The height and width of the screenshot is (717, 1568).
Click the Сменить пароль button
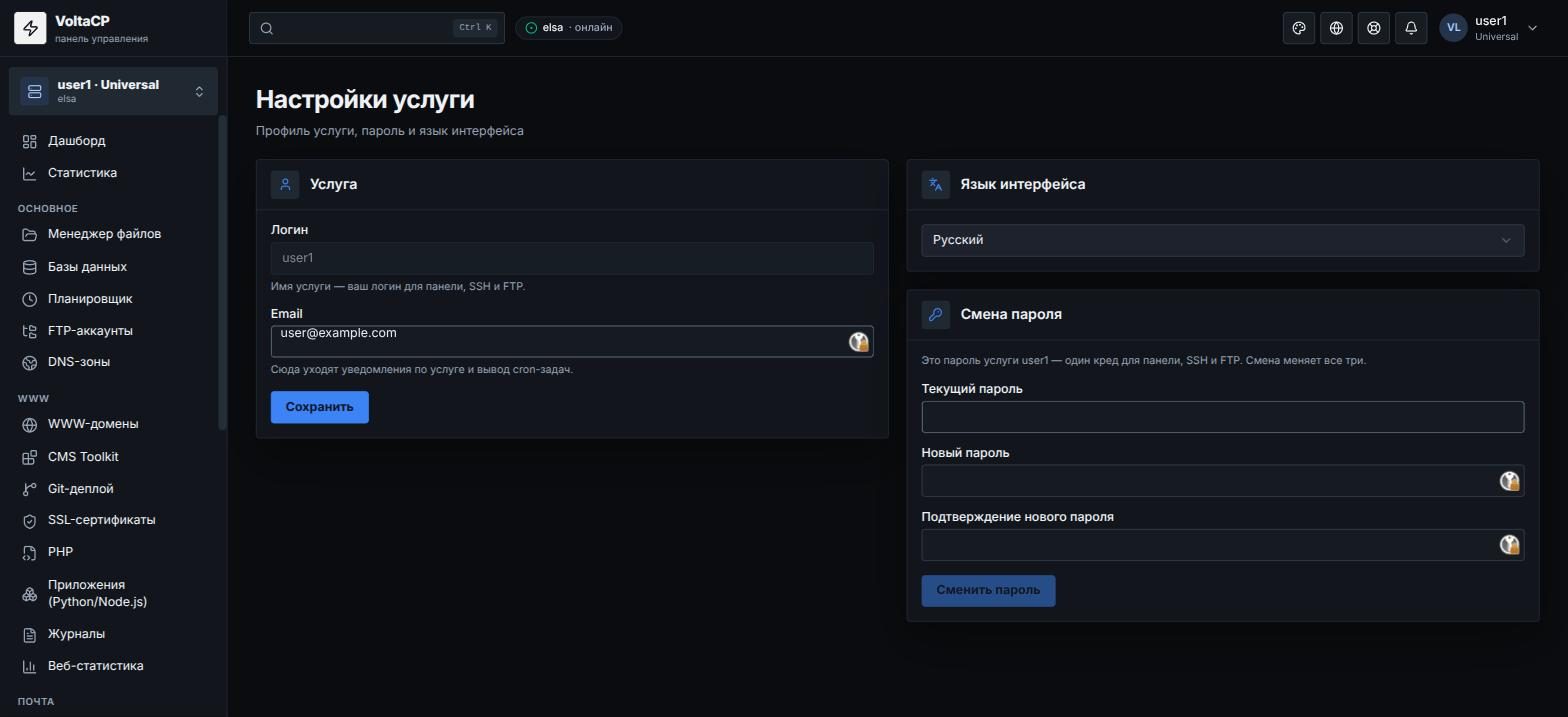(x=988, y=590)
